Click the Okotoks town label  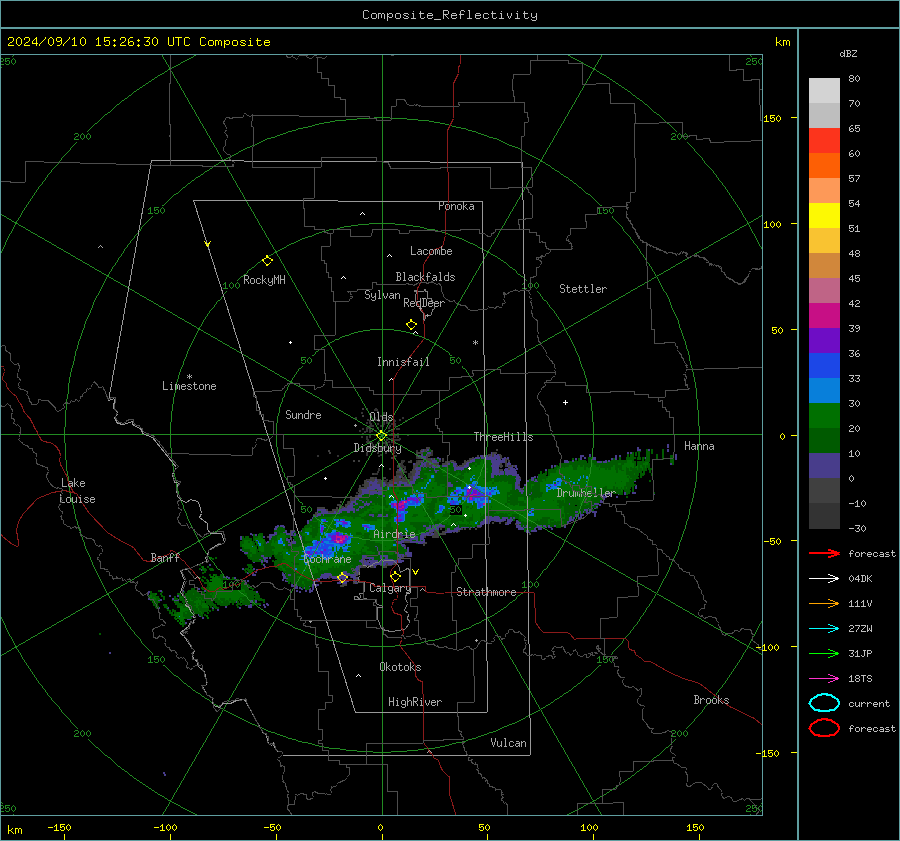tap(400, 667)
